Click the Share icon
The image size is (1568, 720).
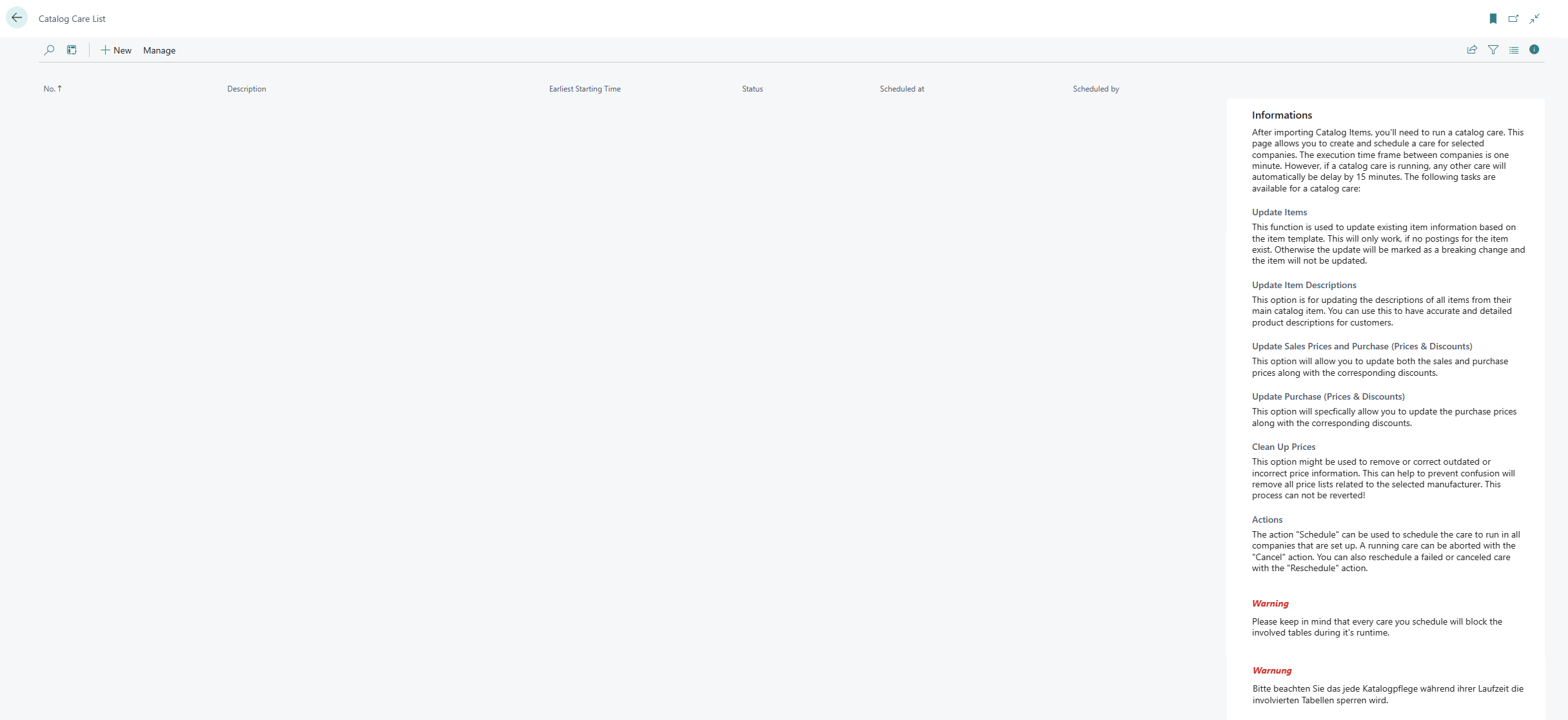click(x=1472, y=50)
